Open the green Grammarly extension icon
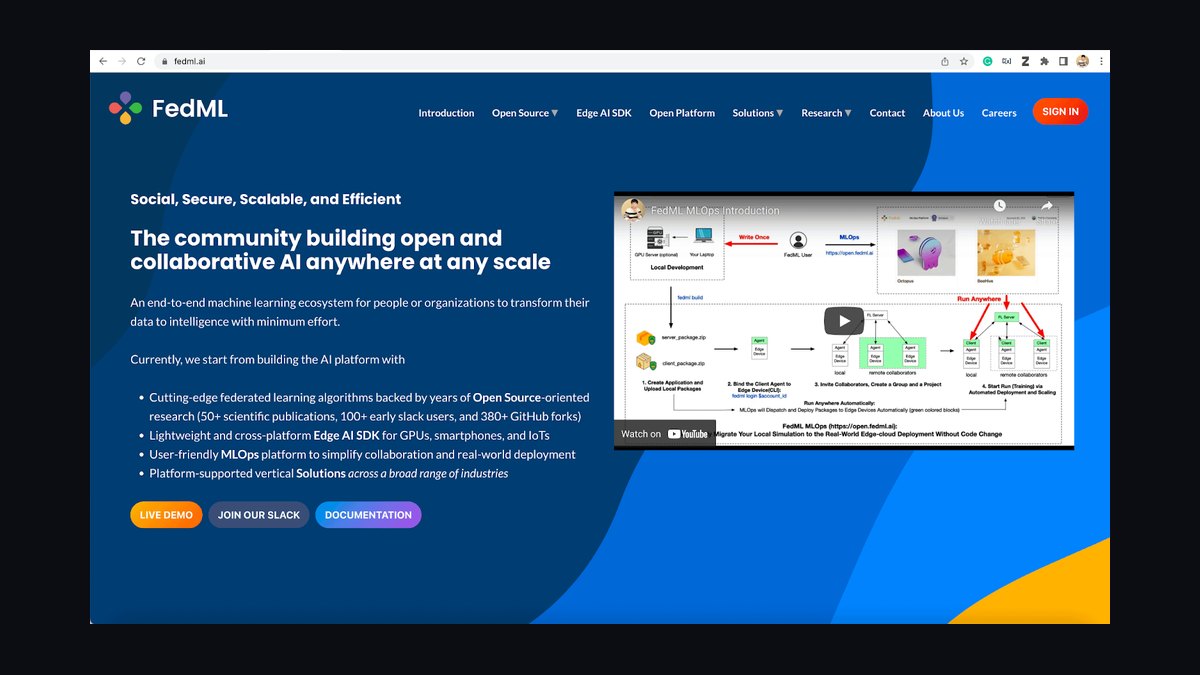 (x=987, y=61)
